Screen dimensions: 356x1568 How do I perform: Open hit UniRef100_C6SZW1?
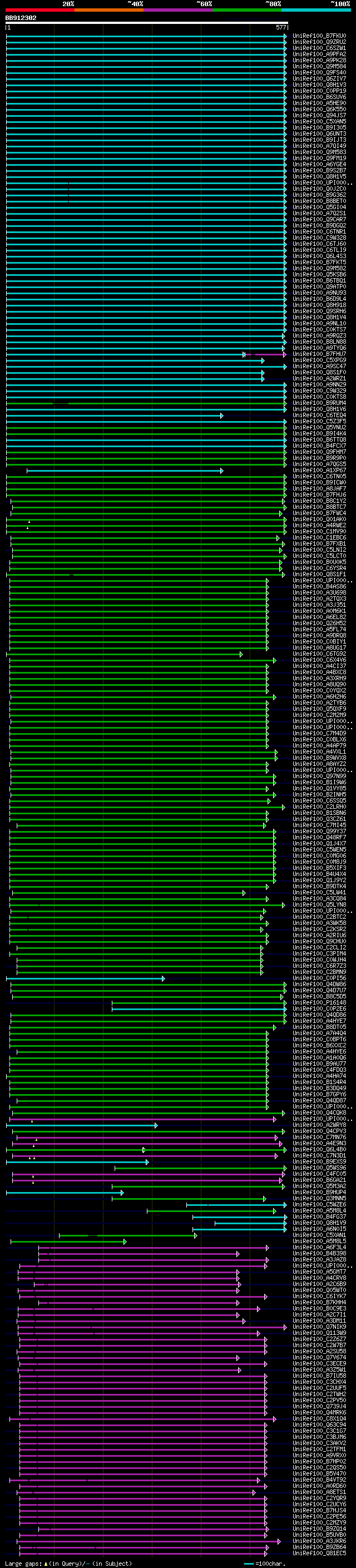pos(319,48)
